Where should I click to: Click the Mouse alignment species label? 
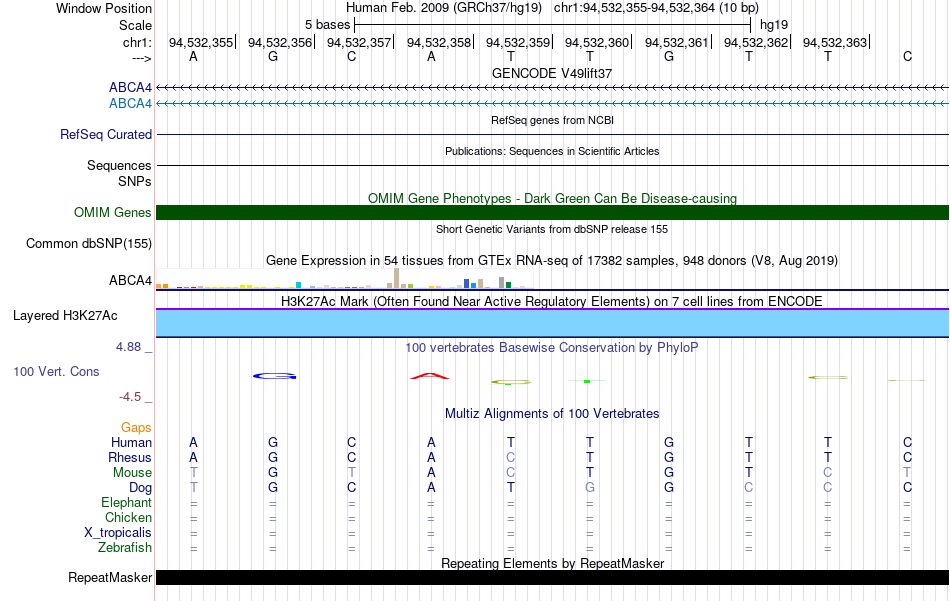132,473
